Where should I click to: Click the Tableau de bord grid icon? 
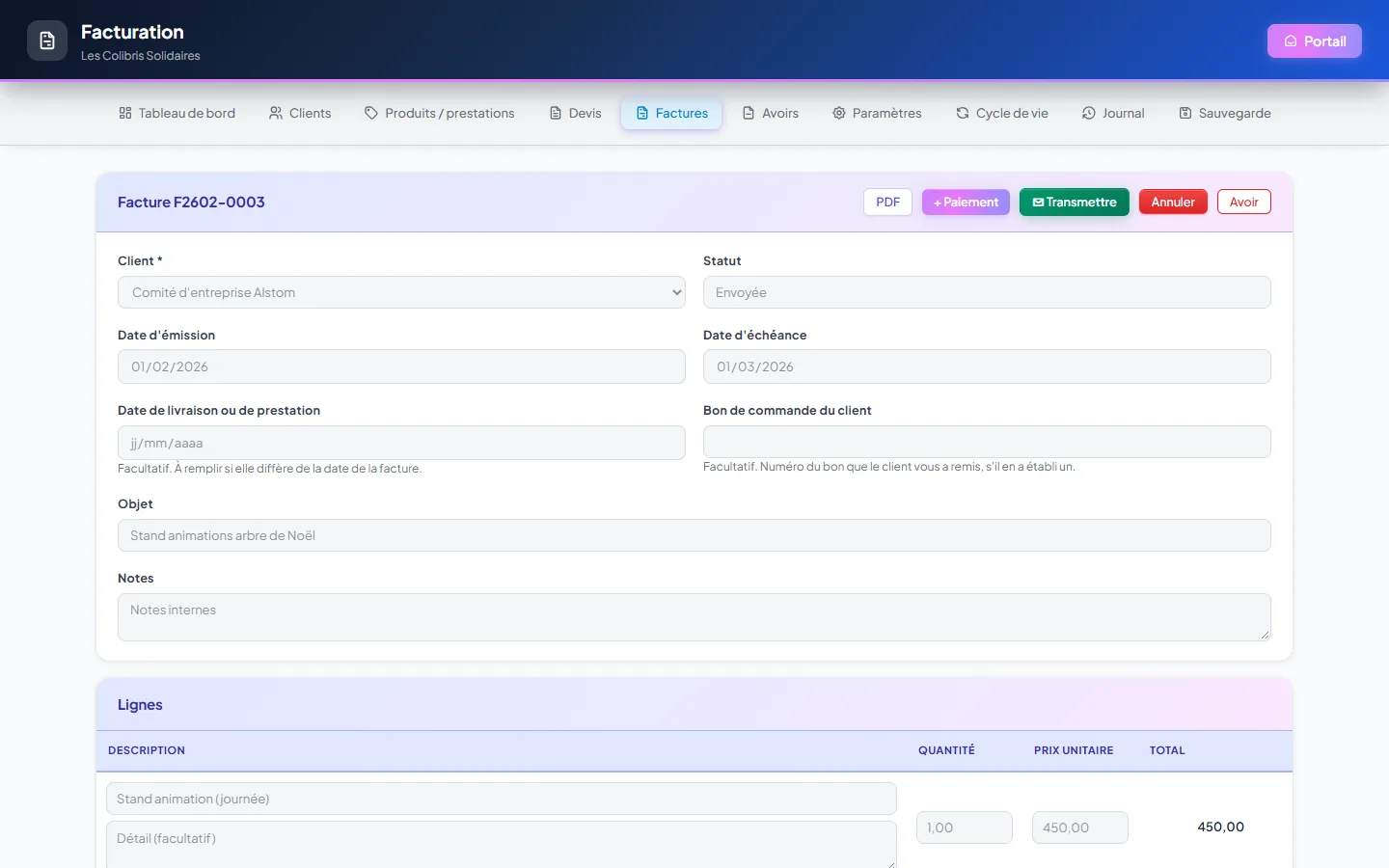click(125, 113)
